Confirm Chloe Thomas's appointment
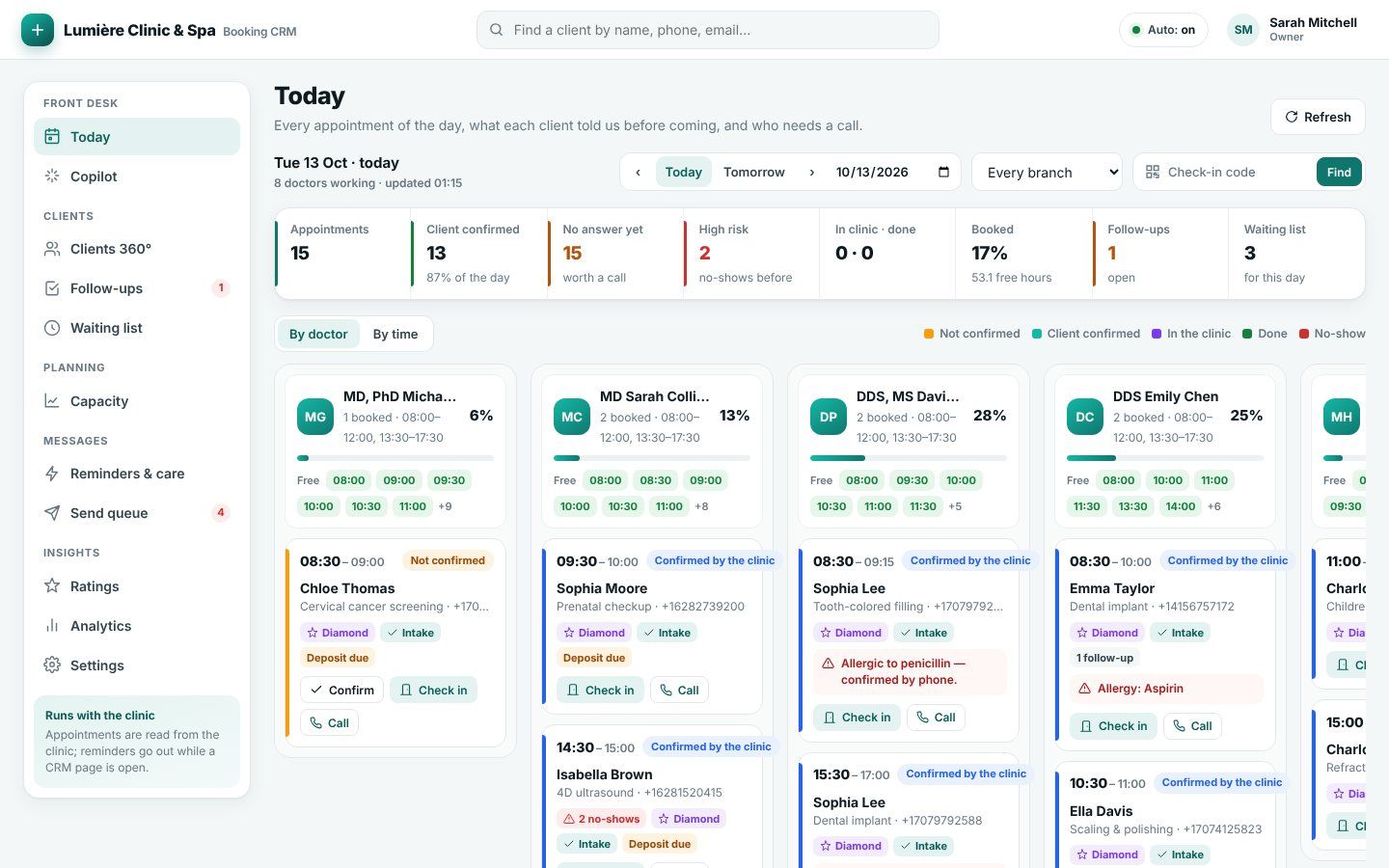 coord(341,691)
